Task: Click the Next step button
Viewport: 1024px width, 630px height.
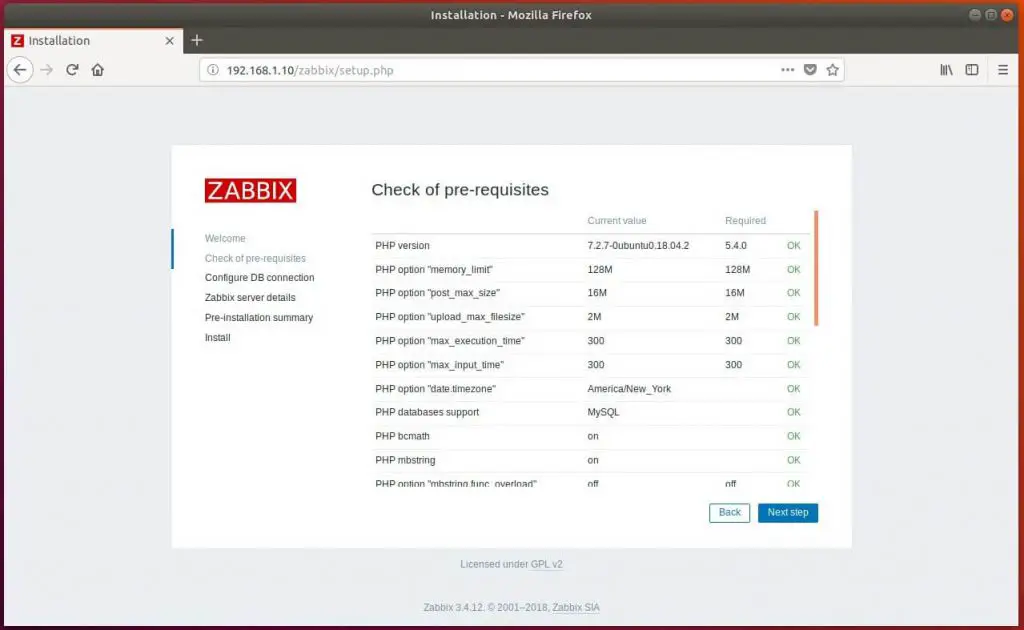Action: coord(788,512)
